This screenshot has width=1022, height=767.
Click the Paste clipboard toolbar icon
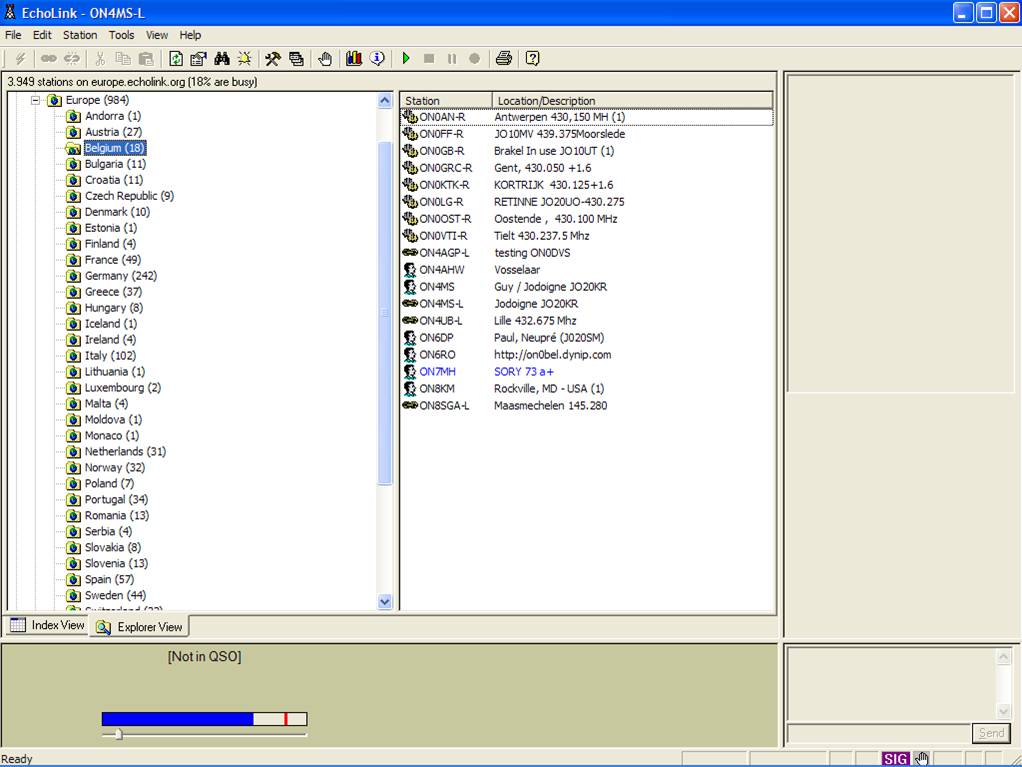click(x=146, y=59)
